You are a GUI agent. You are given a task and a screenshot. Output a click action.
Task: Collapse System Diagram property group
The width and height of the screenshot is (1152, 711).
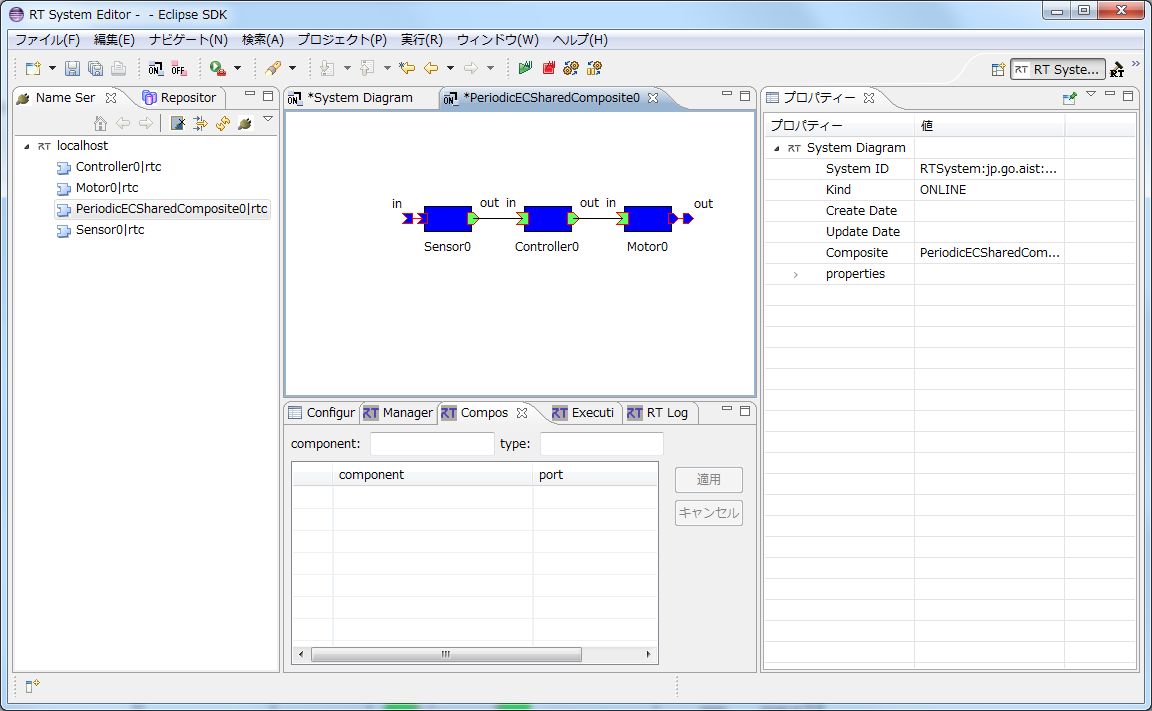tap(777, 148)
